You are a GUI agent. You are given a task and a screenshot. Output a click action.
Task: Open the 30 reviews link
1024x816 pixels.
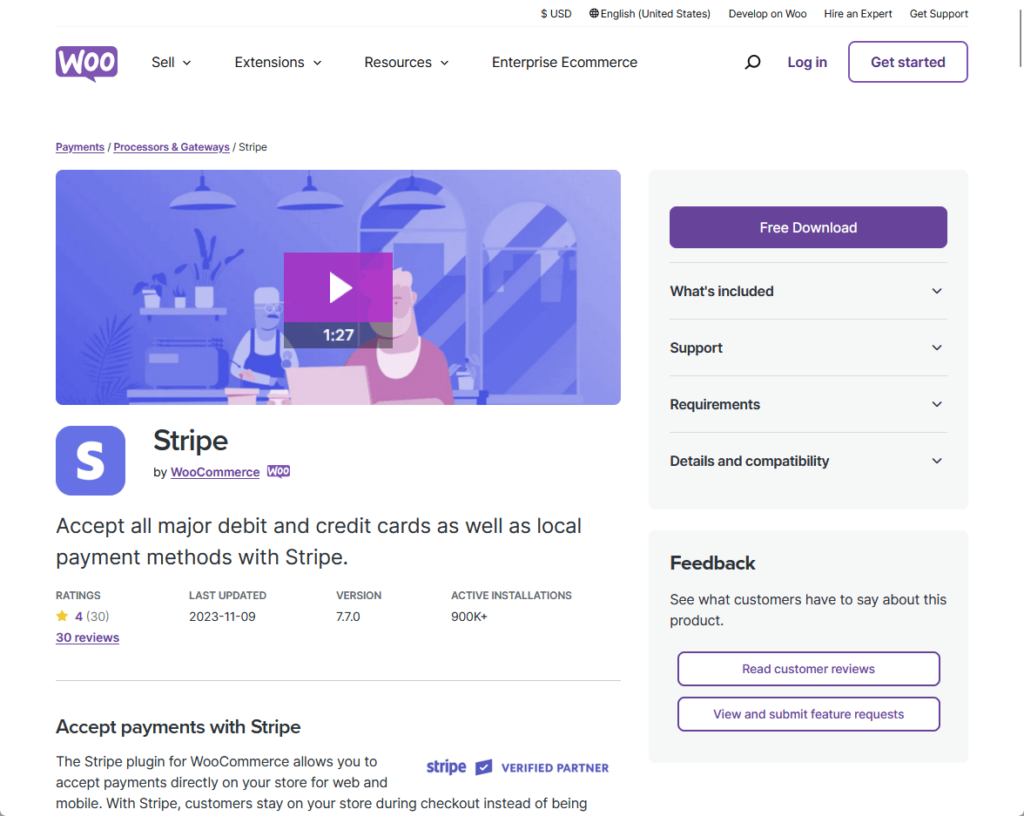coord(88,638)
